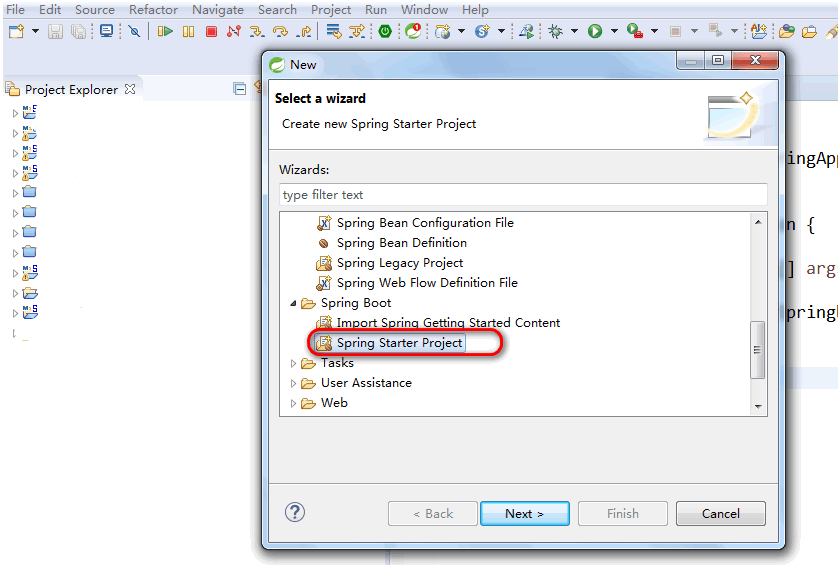This screenshot has height=565, width=838.
Task: Open the green Boot Dashboard power icon
Action: click(385, 32)
